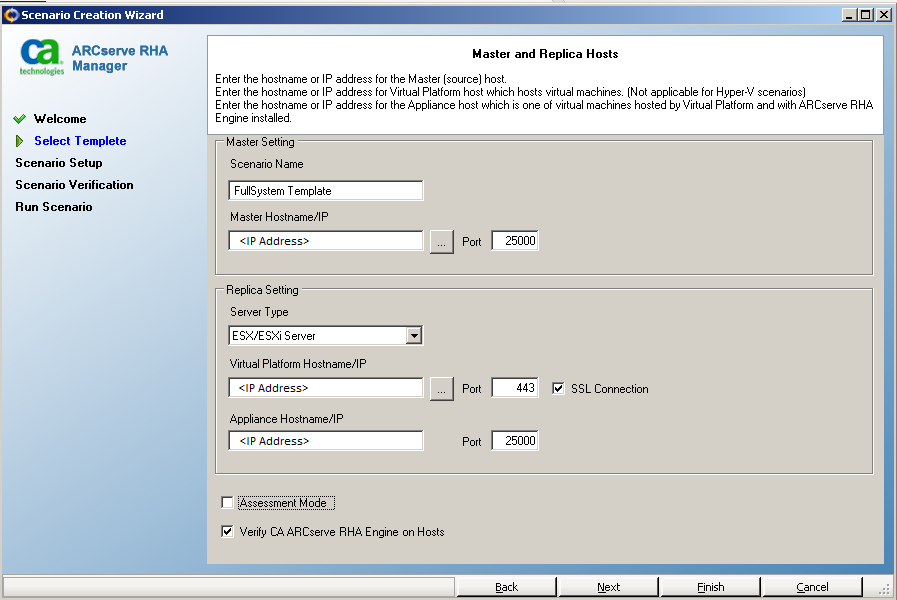The width and height of the screenshot is (897, 600).
Task: Click the window resize grip corner
Action: click(885, 589)
